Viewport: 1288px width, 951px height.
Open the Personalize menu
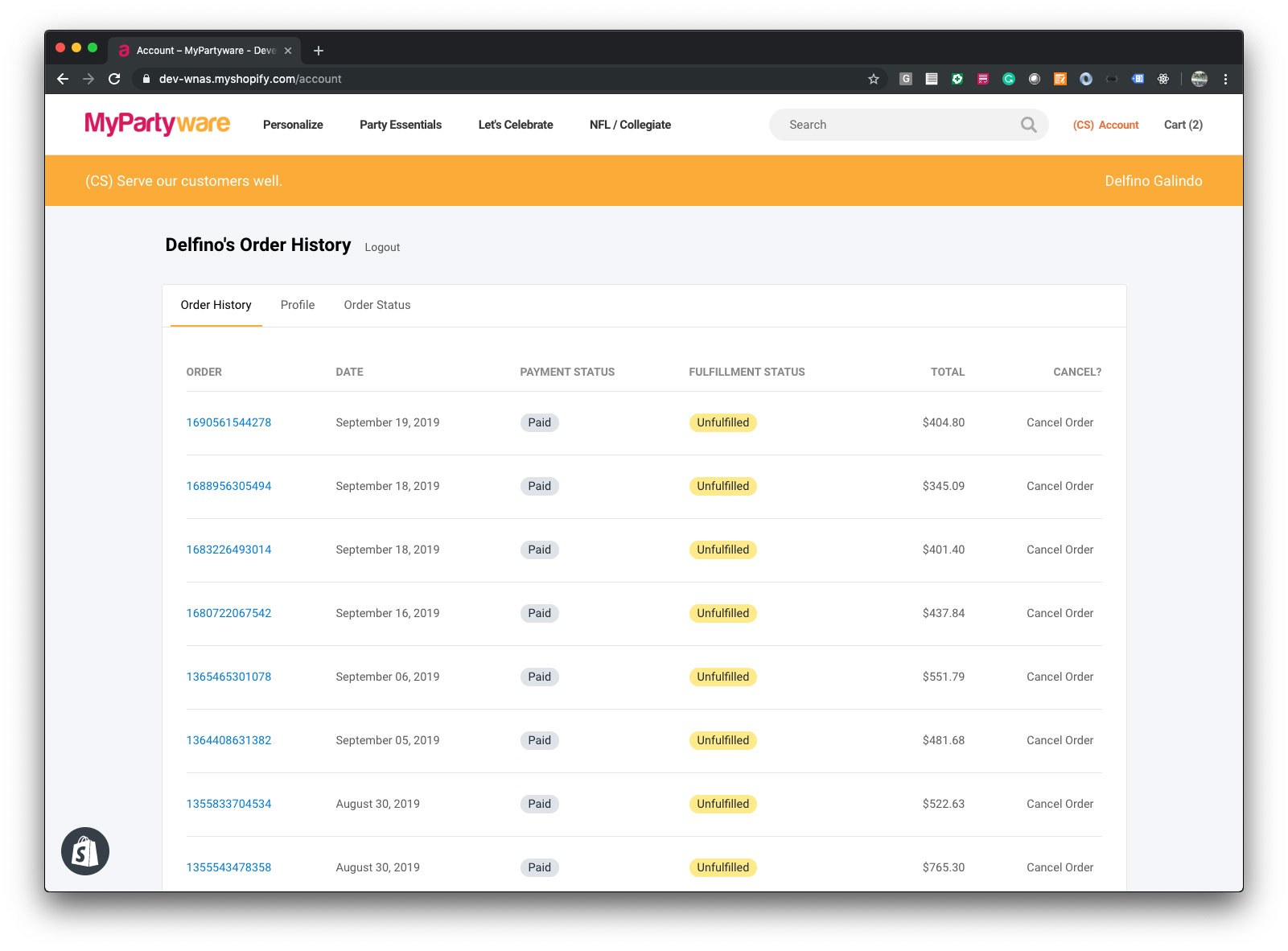pos(293,125)
